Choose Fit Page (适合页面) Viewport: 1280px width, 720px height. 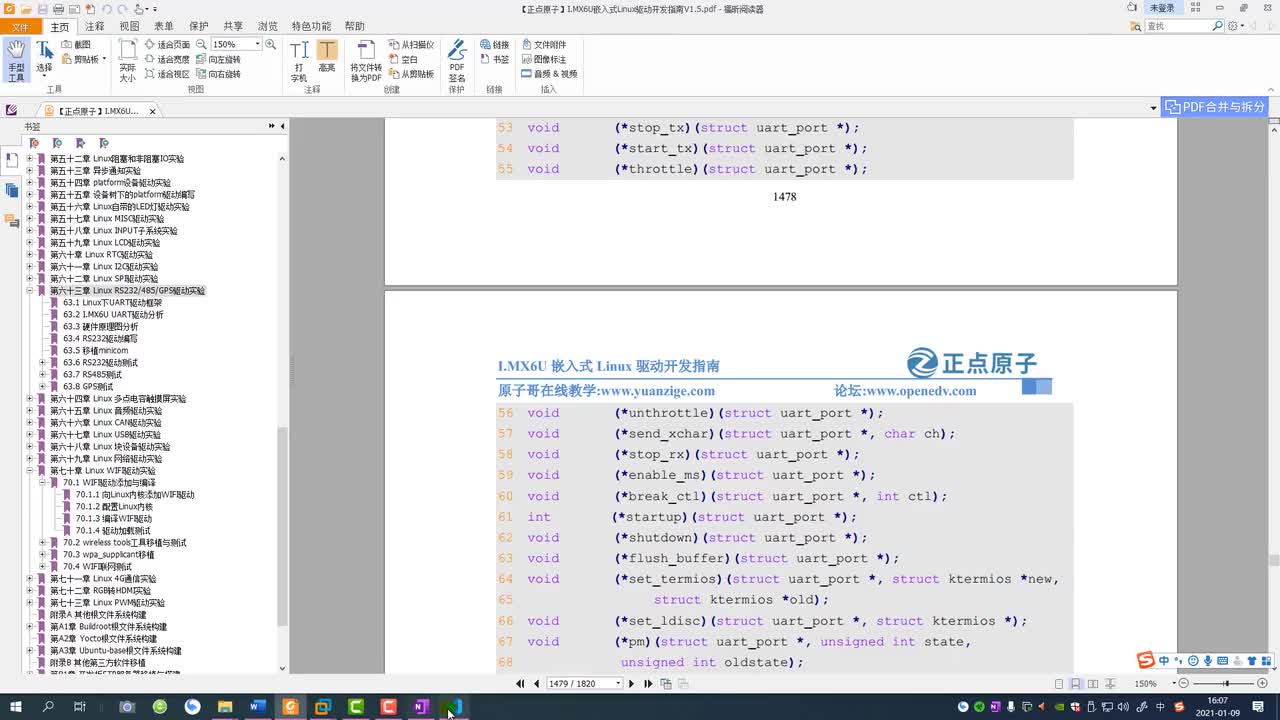point(166,45)
